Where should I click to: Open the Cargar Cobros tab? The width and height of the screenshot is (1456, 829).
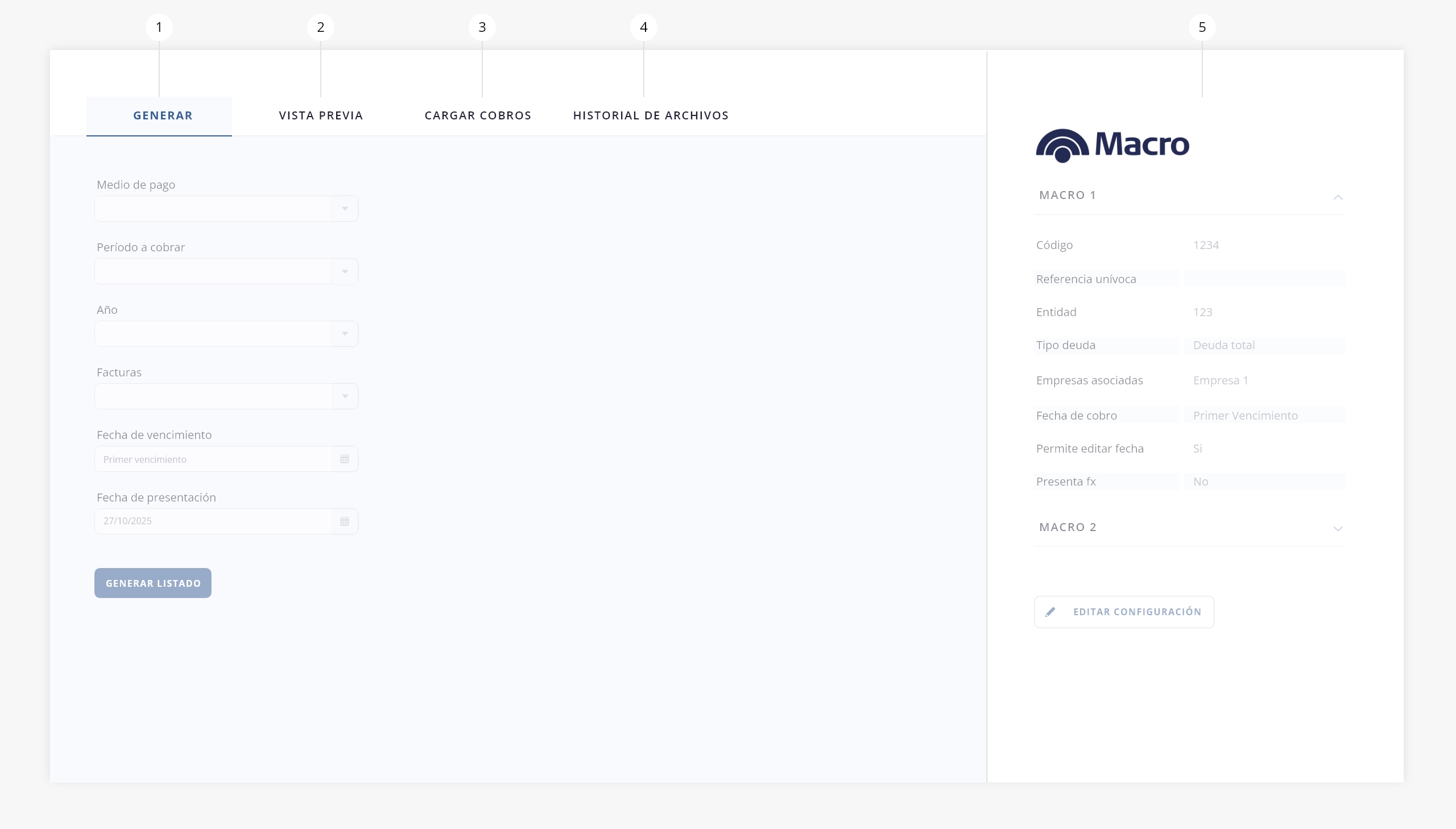coord(478,115)
